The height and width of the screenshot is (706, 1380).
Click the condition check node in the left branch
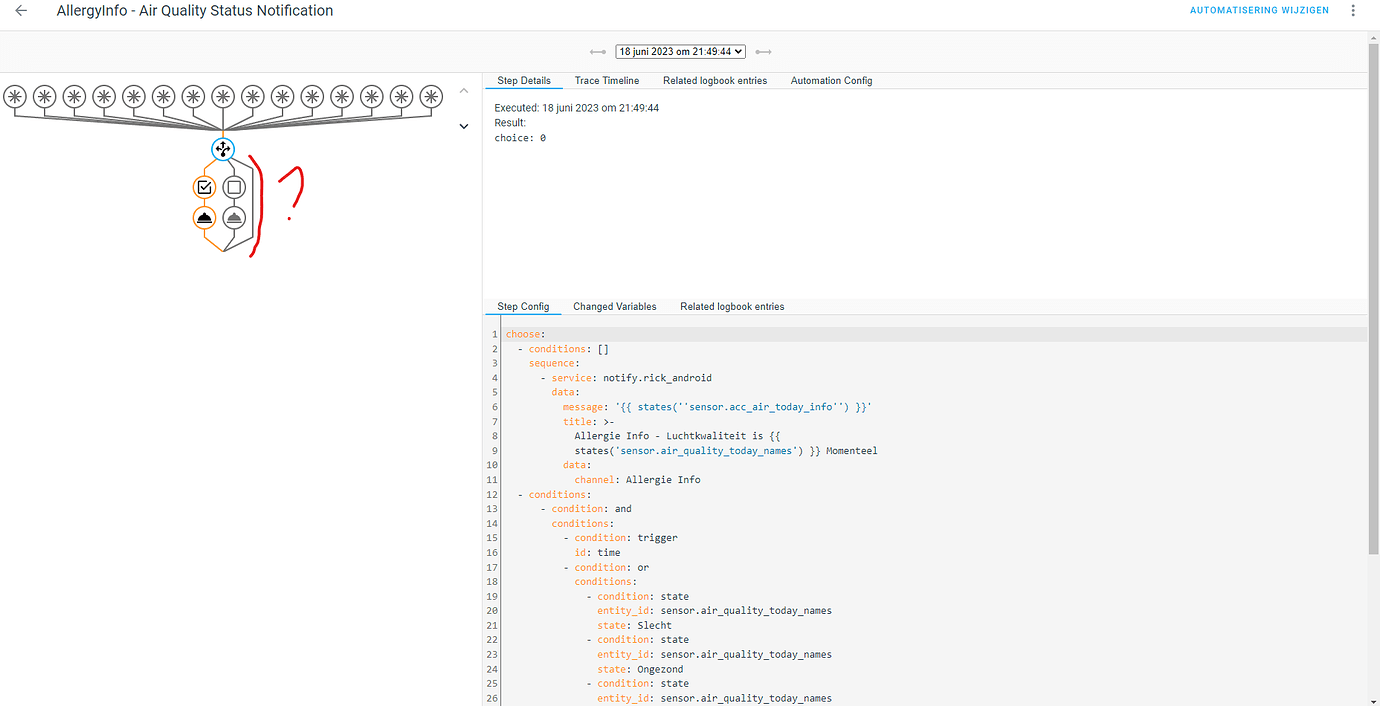(x=205, y=186)
